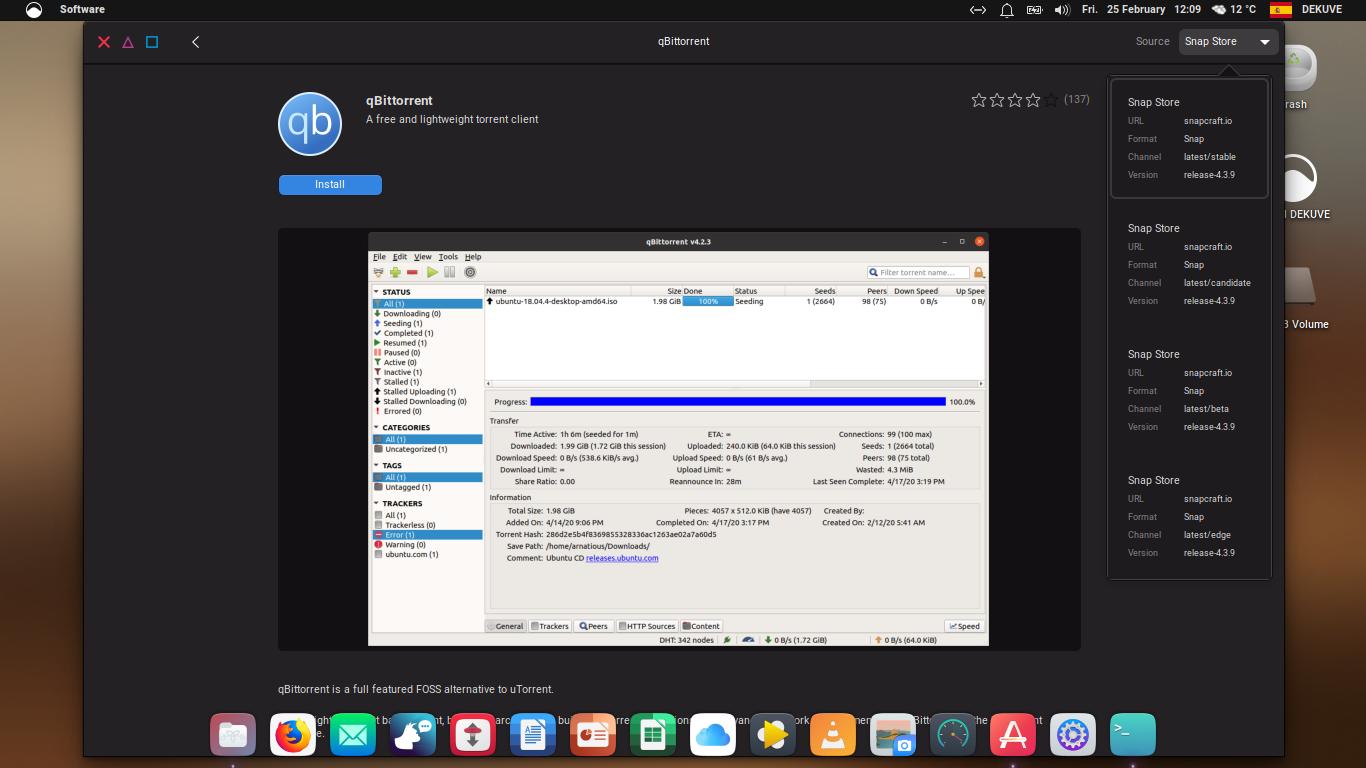Select the latest/candidate channel source
1366x768 pixels.
point(1189,264)
